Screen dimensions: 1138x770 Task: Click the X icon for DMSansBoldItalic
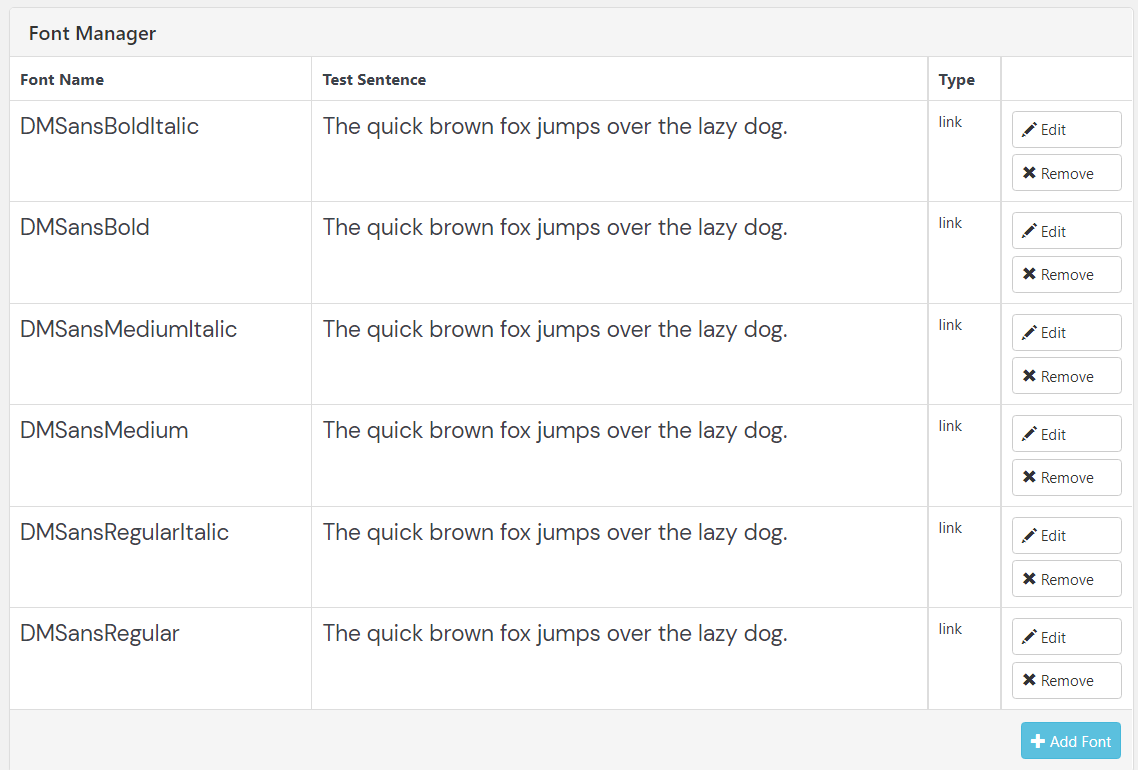click(x=1029, y=173)
